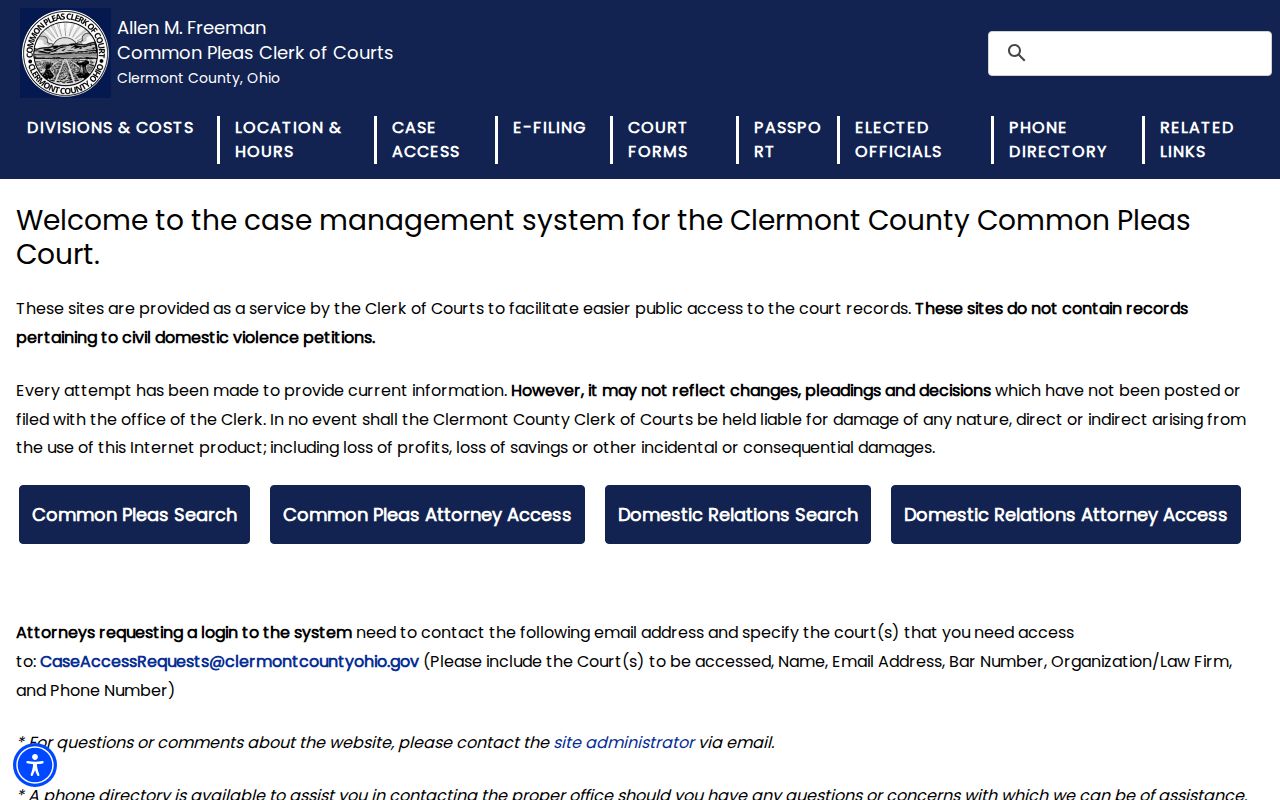
Task: Click the Allen M. Freeman header title
Action: 192,28
